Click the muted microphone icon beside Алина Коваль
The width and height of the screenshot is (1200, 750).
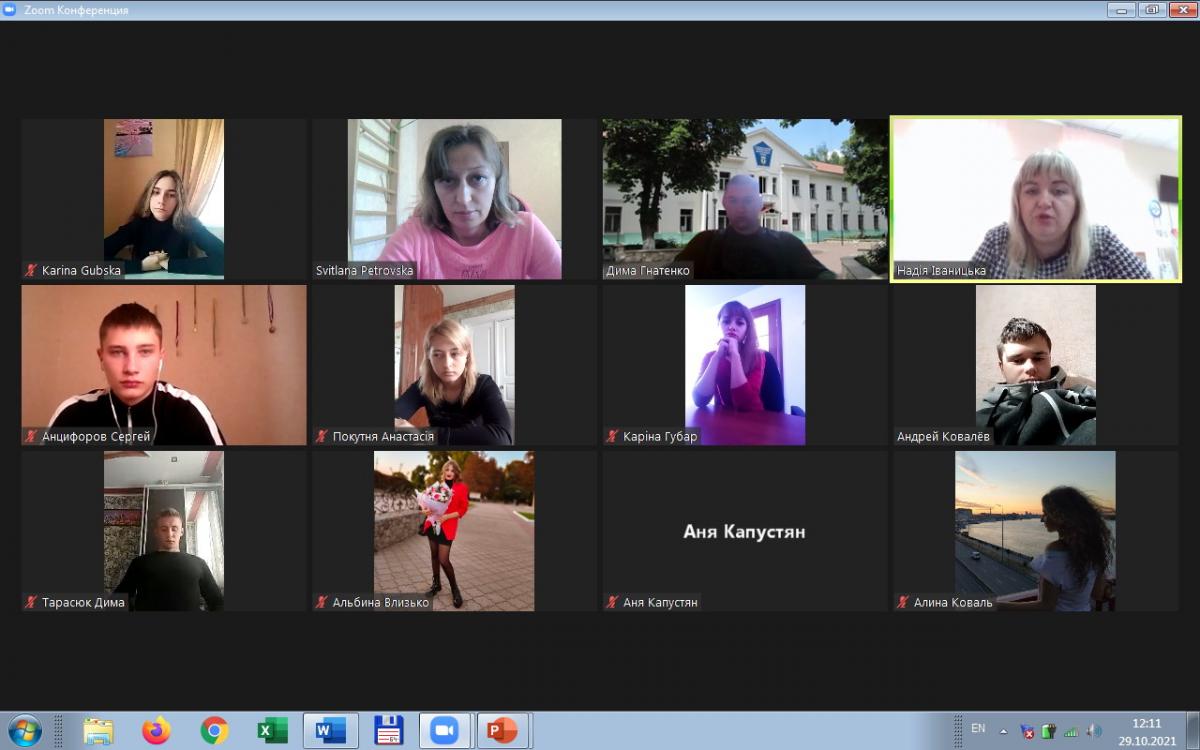[903, 602]
